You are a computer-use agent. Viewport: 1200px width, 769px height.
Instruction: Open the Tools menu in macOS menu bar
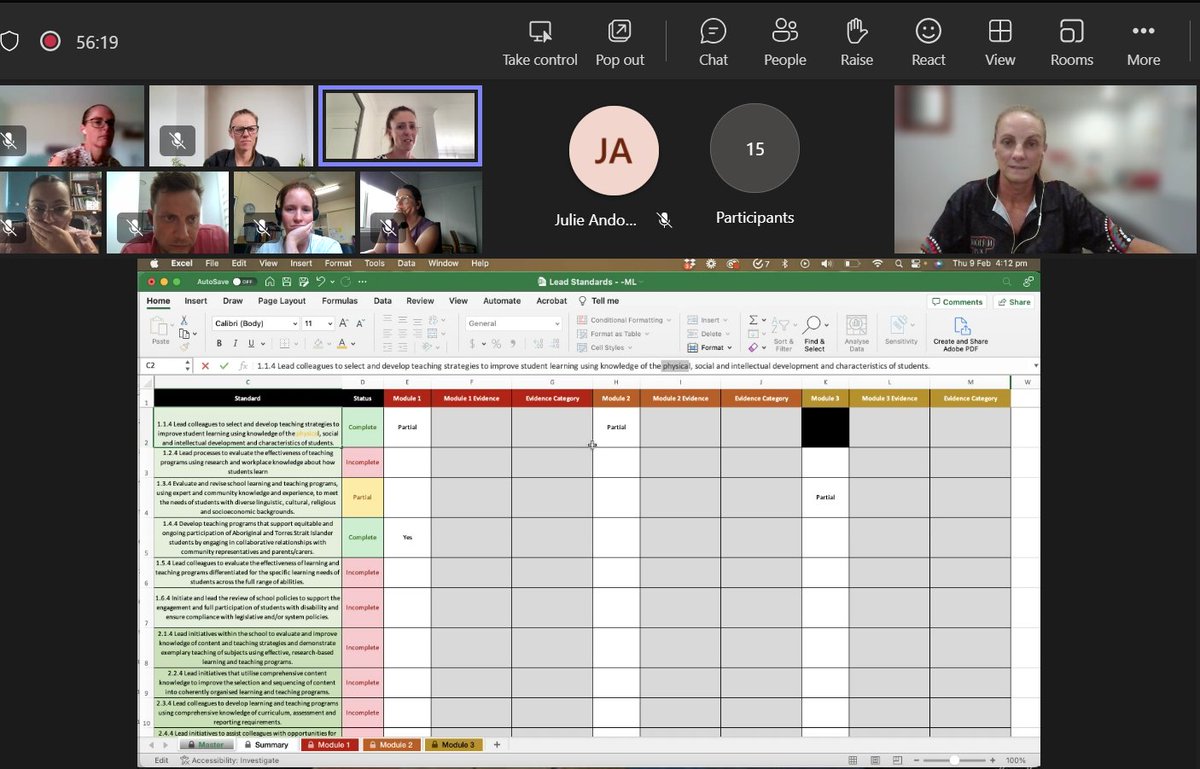[x=374, y=263]
